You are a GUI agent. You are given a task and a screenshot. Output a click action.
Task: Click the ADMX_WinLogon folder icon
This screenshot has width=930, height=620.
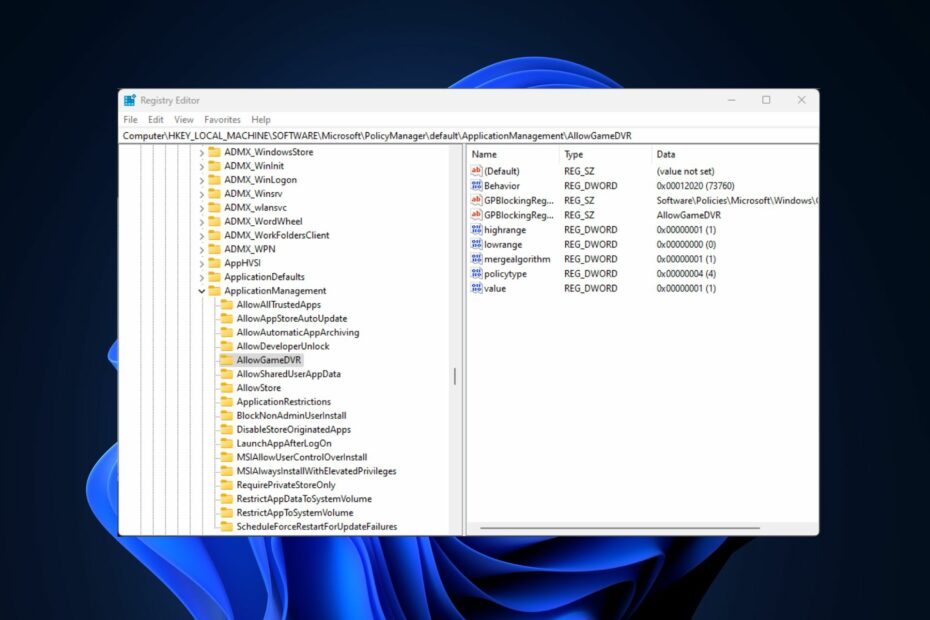click(214, 180)
